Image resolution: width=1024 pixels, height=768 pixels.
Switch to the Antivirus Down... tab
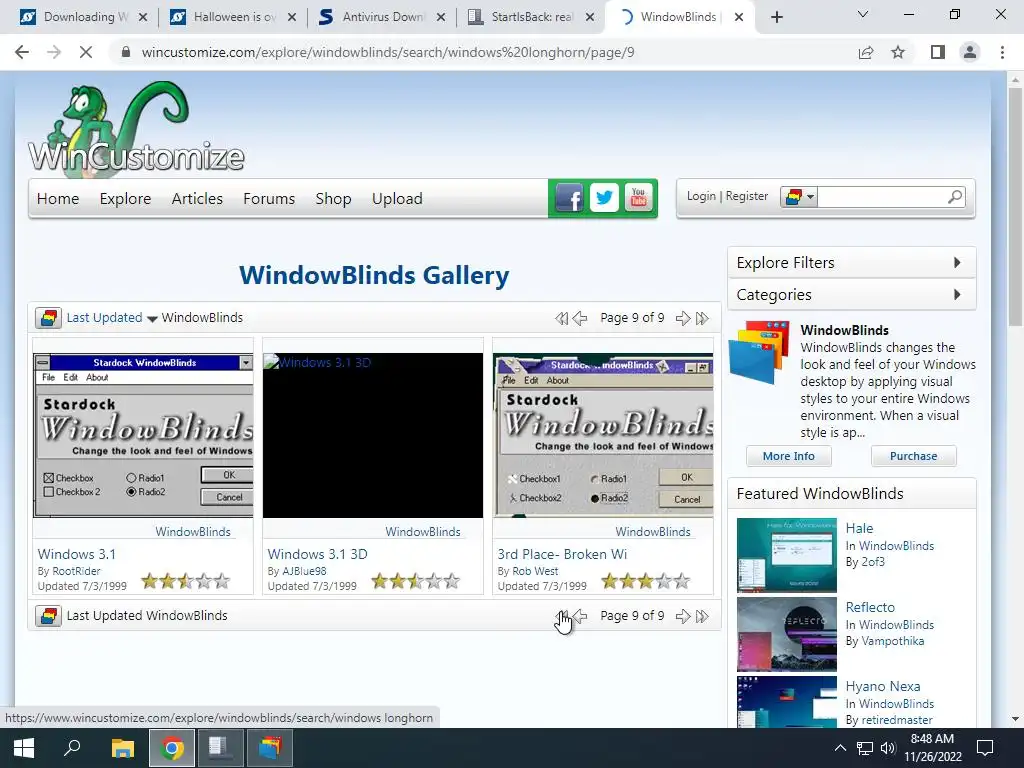[x=380, y=17]
